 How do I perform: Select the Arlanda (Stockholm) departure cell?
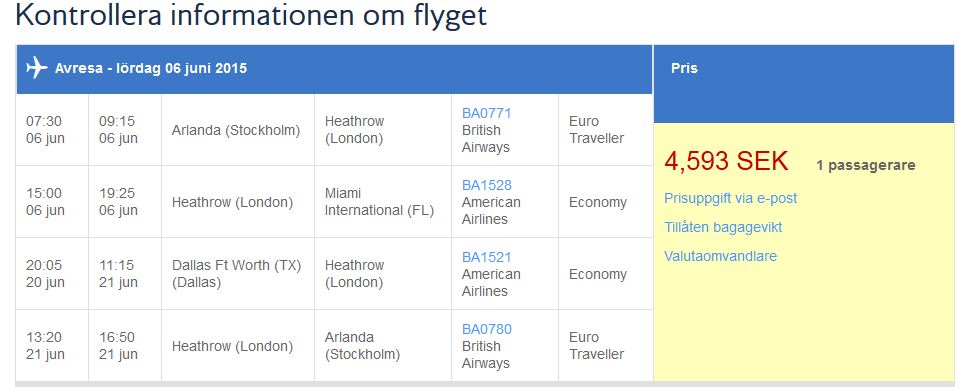[236, 131]
